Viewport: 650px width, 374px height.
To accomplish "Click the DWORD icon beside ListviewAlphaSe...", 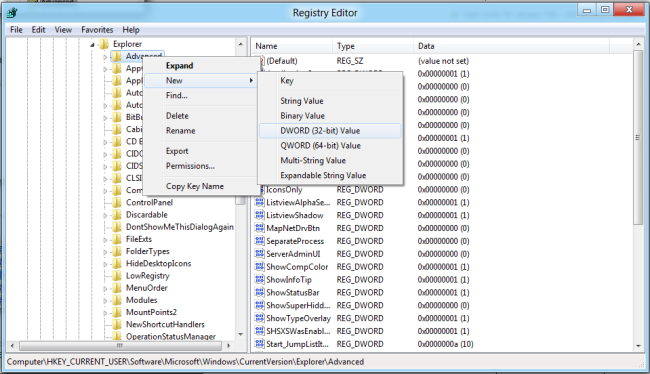I will click(x=260, y=202).
